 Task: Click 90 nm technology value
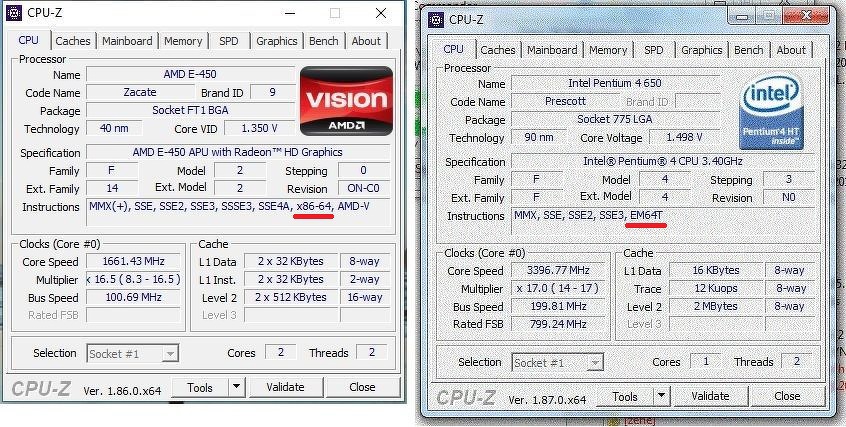539,137
